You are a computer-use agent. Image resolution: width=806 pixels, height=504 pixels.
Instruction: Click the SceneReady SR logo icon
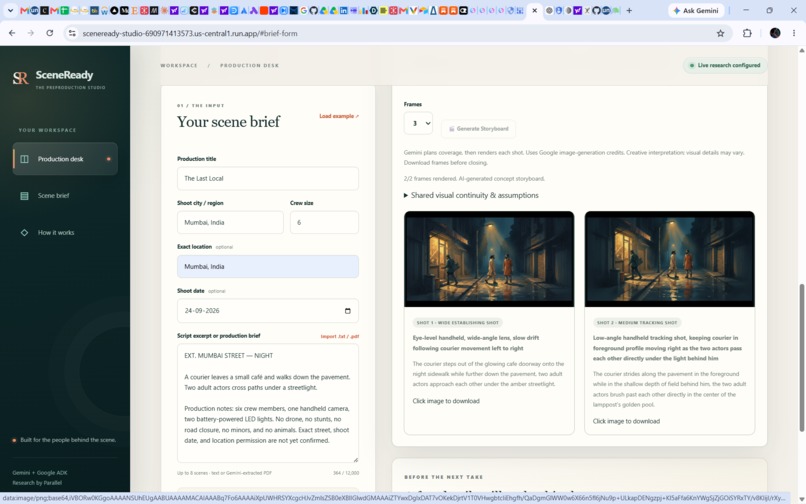[x=21, y=78]
